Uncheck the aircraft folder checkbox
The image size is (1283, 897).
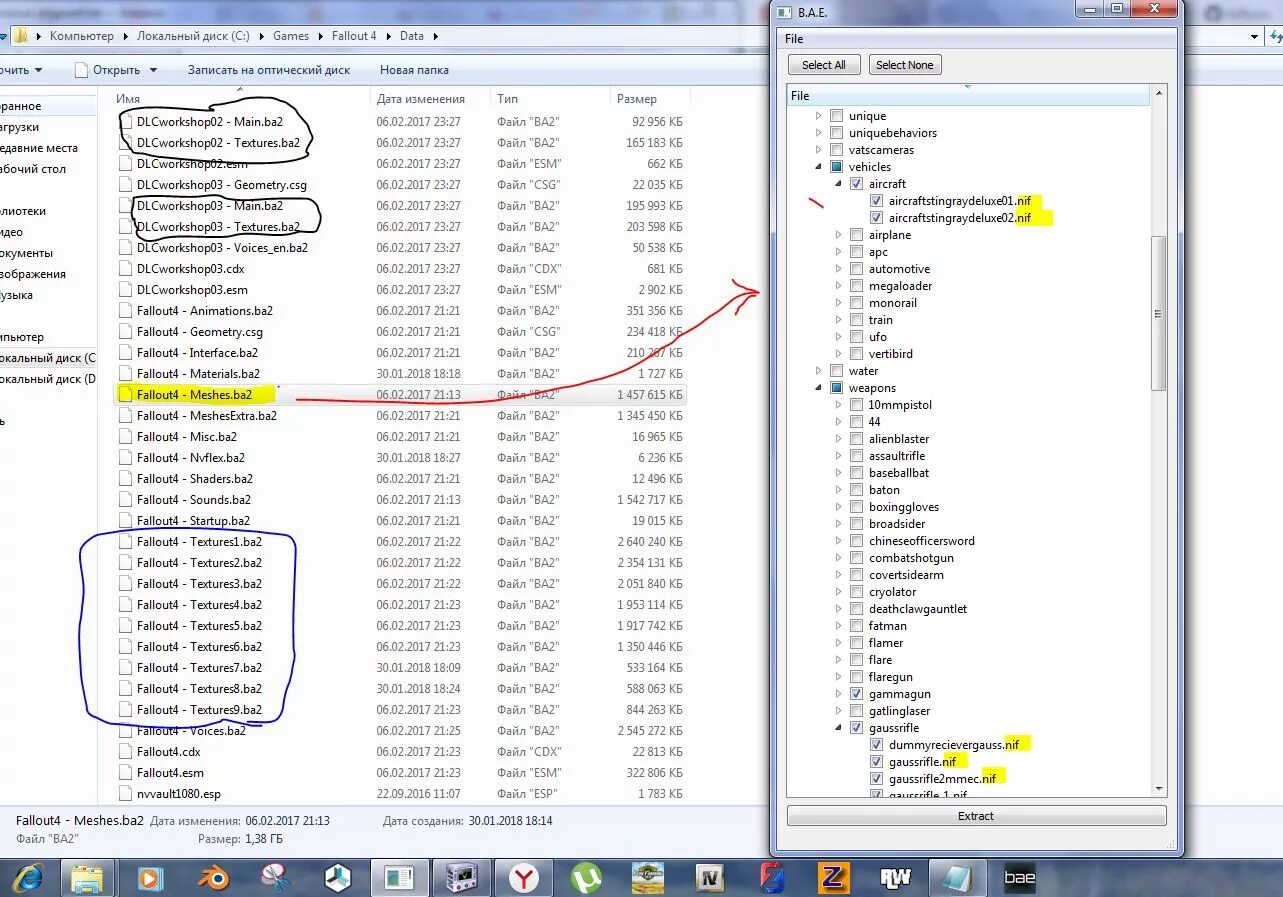pyautogui.click(x=856, y=184)
